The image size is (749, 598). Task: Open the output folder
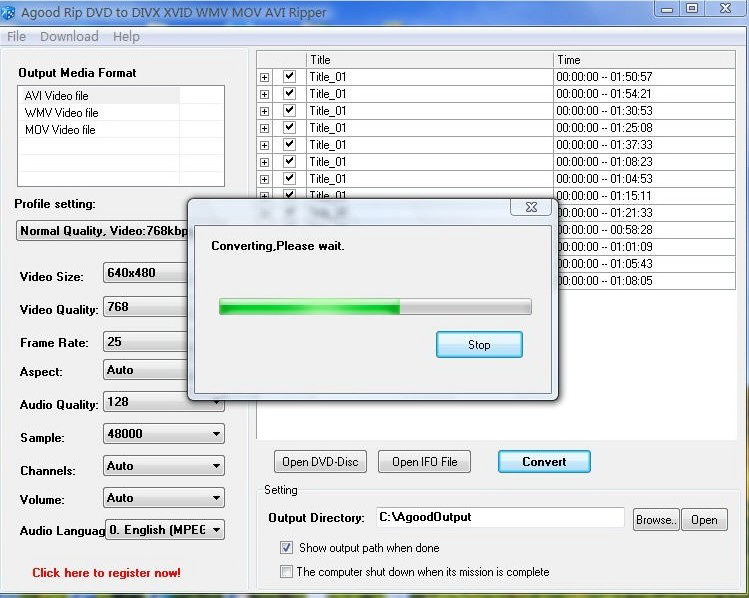[704, 520]
